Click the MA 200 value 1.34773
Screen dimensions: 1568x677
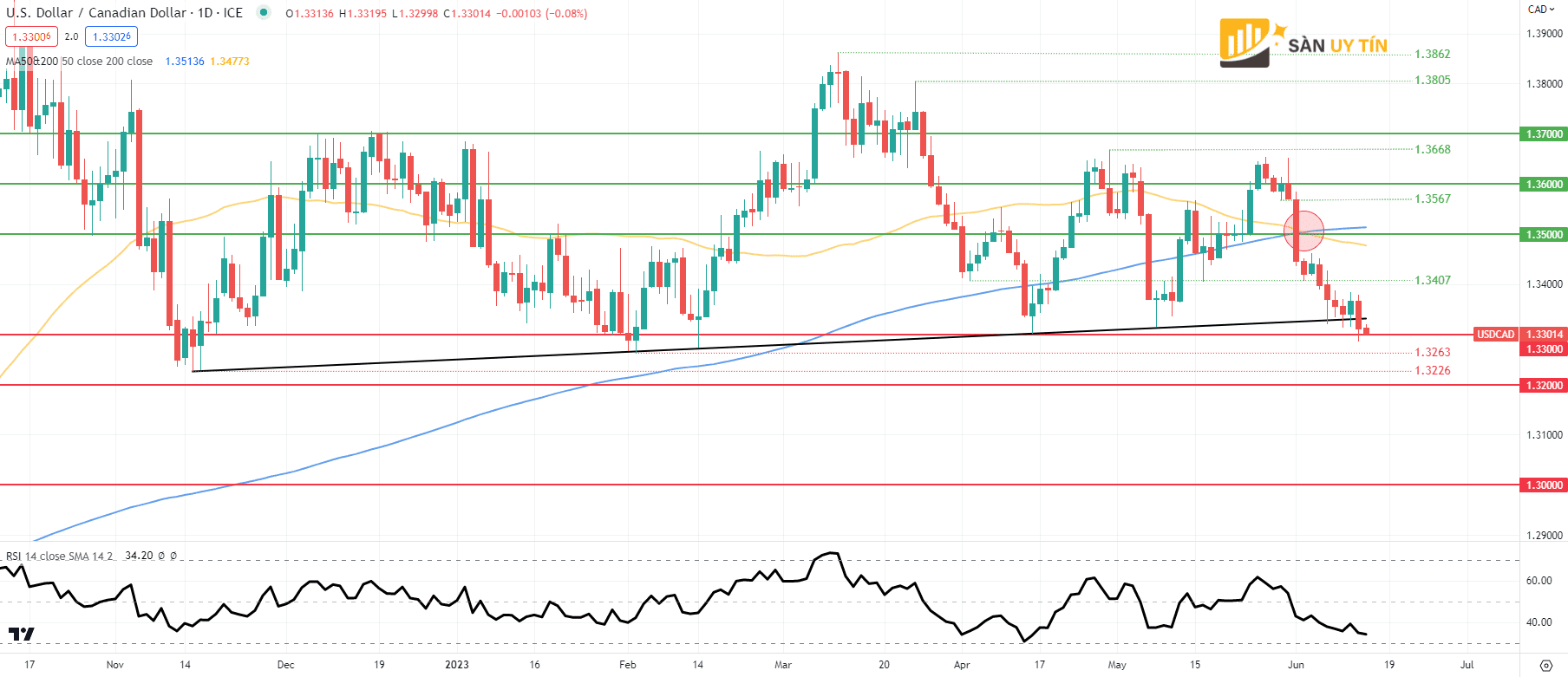pos(230,62)
